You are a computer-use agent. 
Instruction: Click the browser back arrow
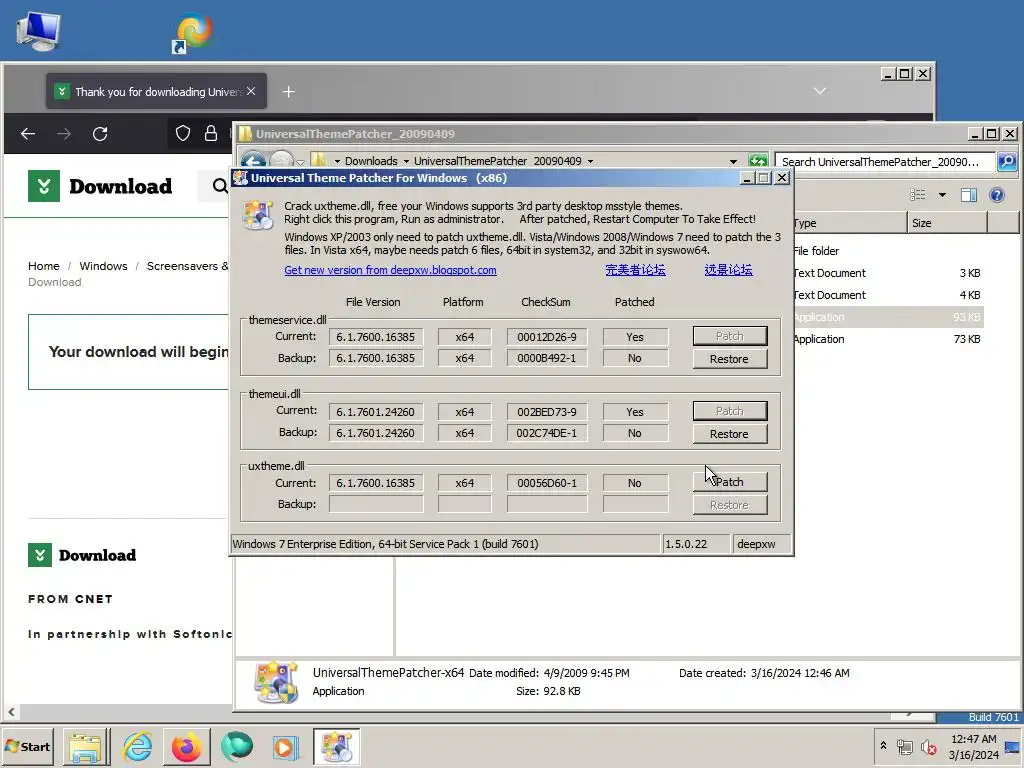click(27, 134)
